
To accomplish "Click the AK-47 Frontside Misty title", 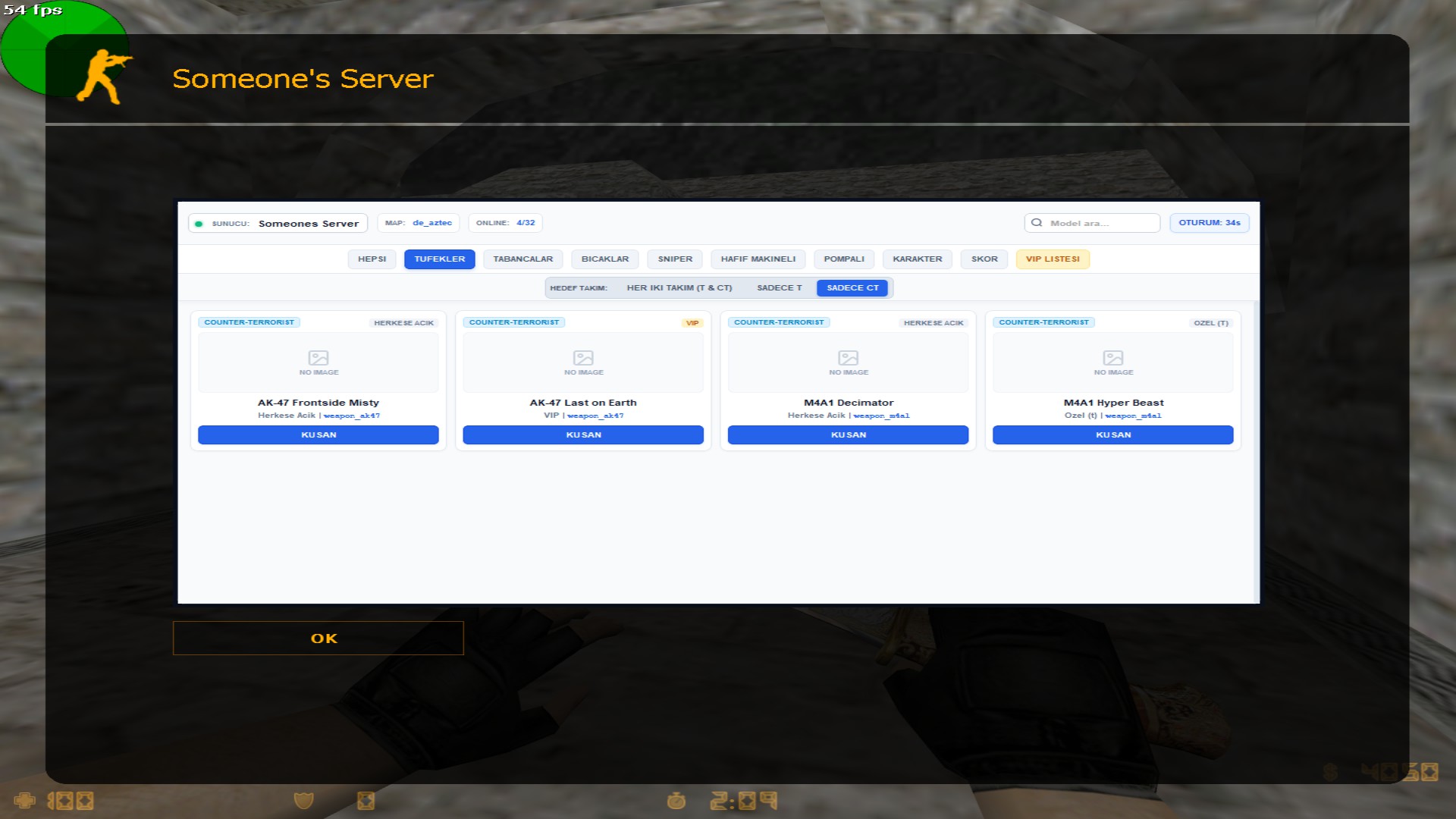I will click(318, 403).
